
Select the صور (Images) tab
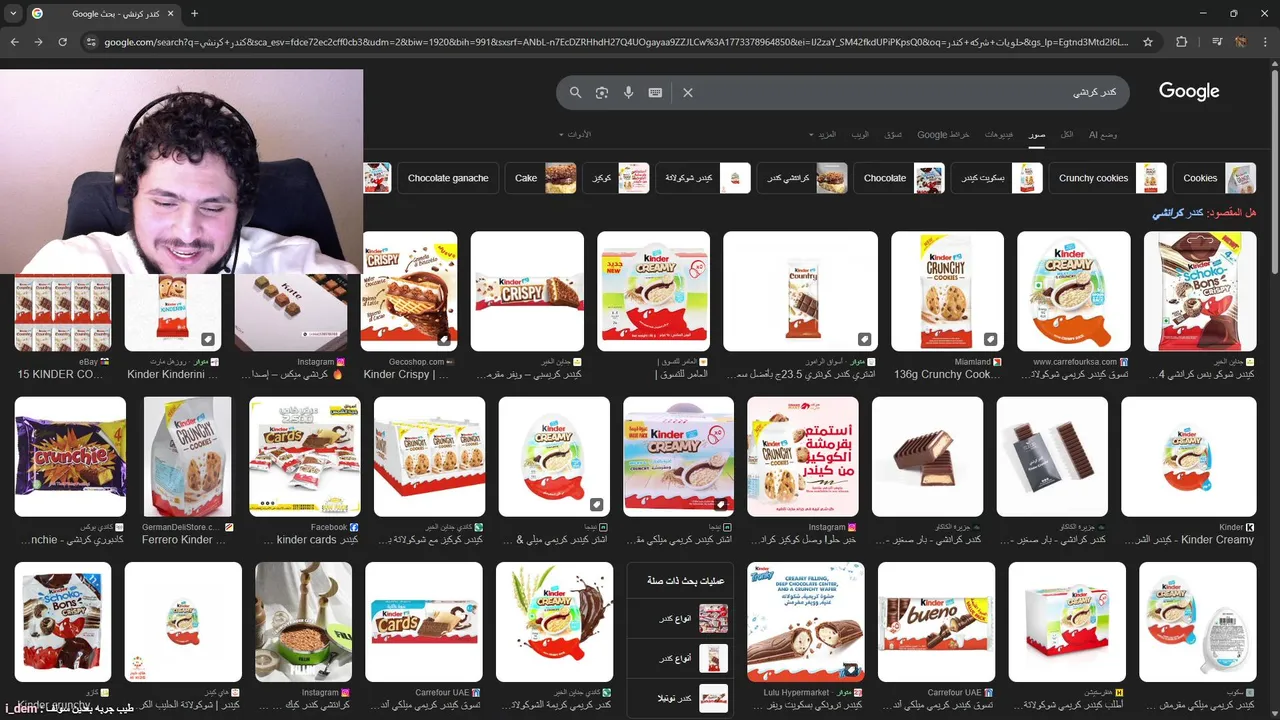pos(1038,134)
